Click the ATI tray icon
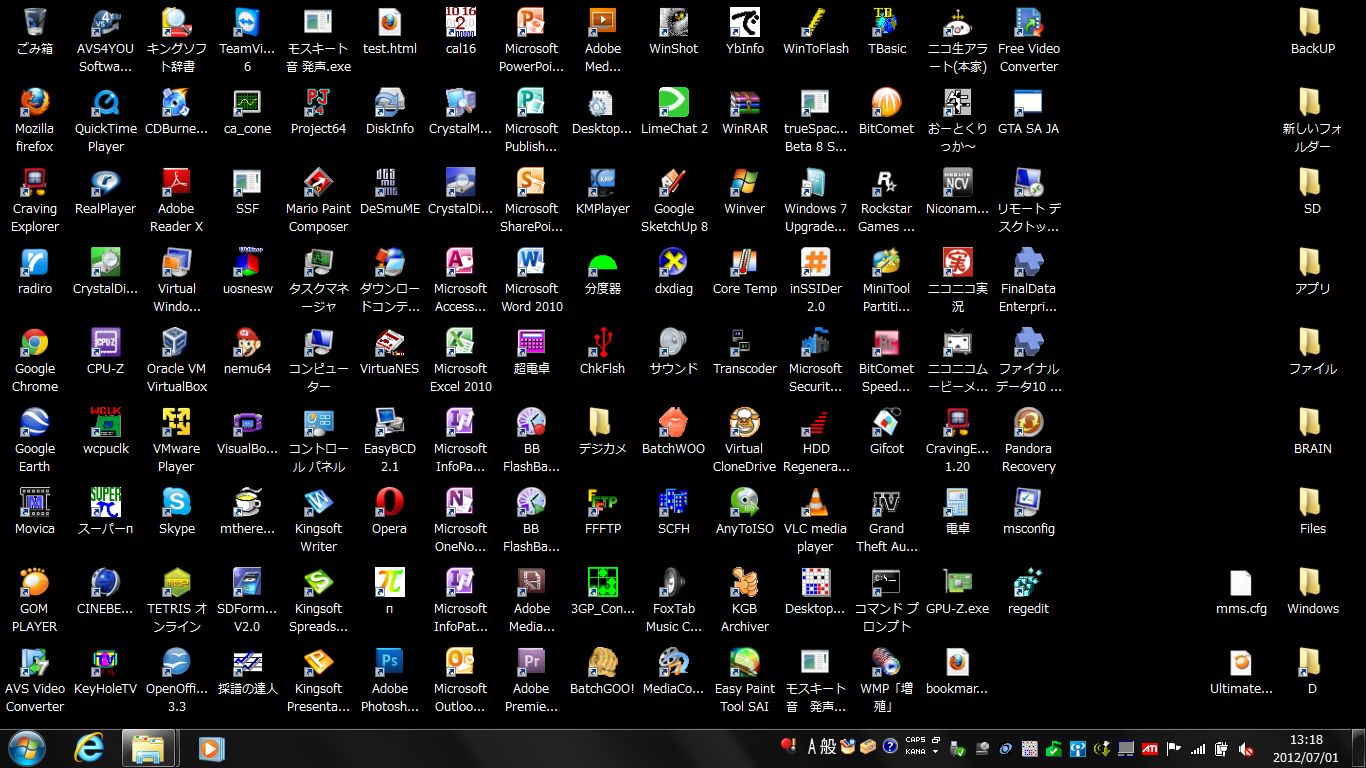This screenshot has height=768, width=1366. coord(1151,749)
